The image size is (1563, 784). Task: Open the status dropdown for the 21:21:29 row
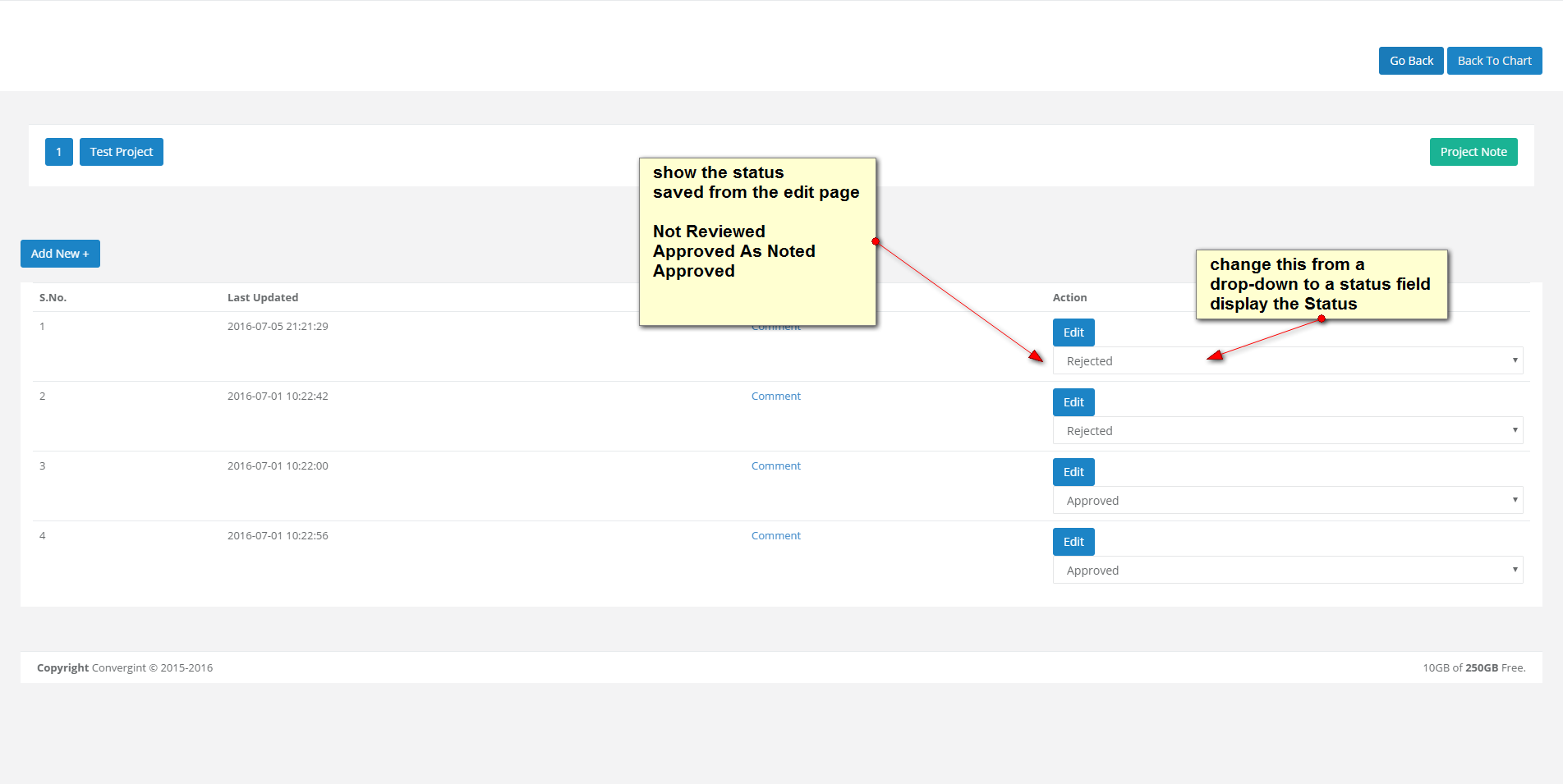coord(1288,360)
